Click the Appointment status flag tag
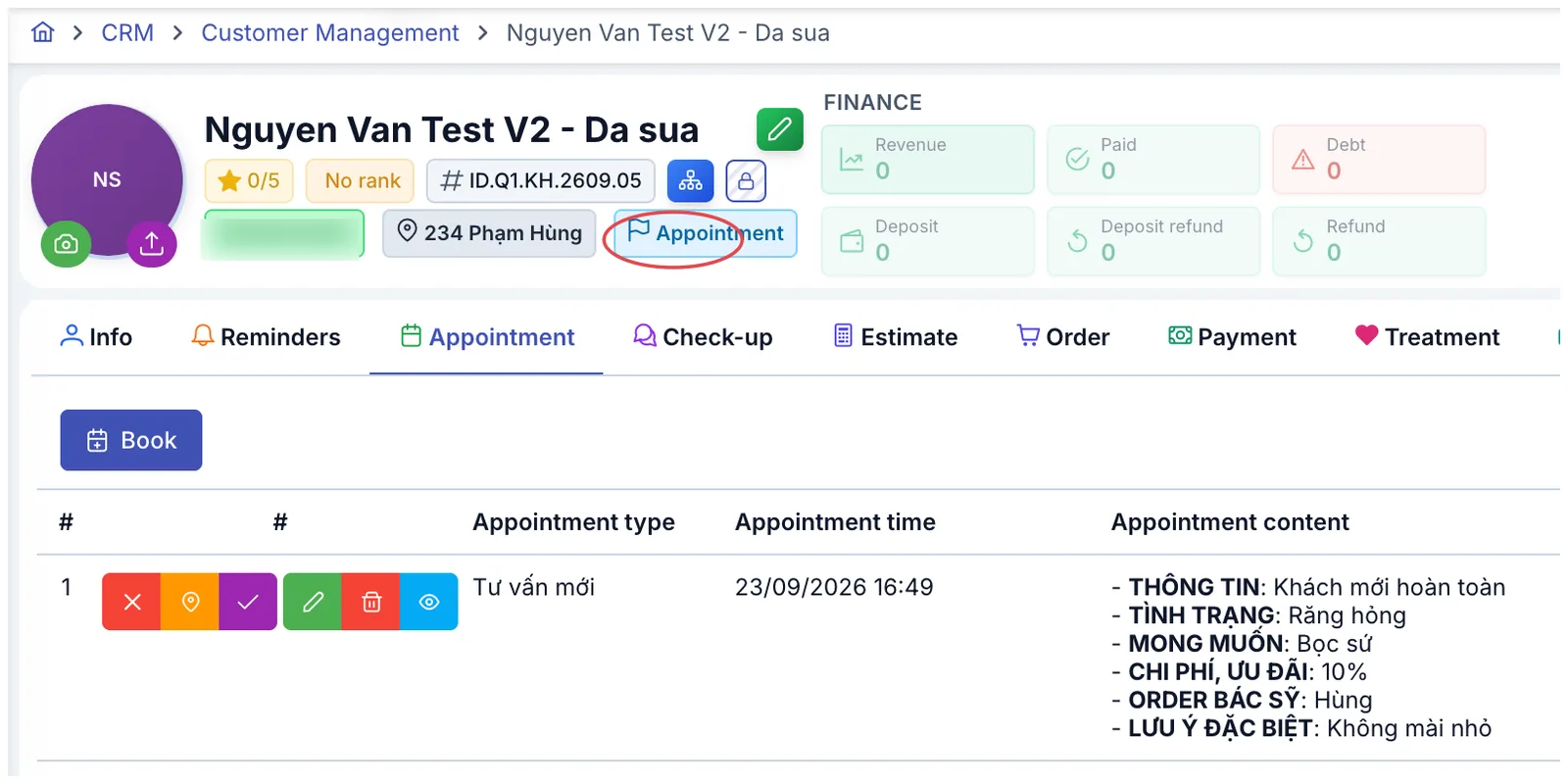Screen dimensions: 1568x784 pos(706,233)
